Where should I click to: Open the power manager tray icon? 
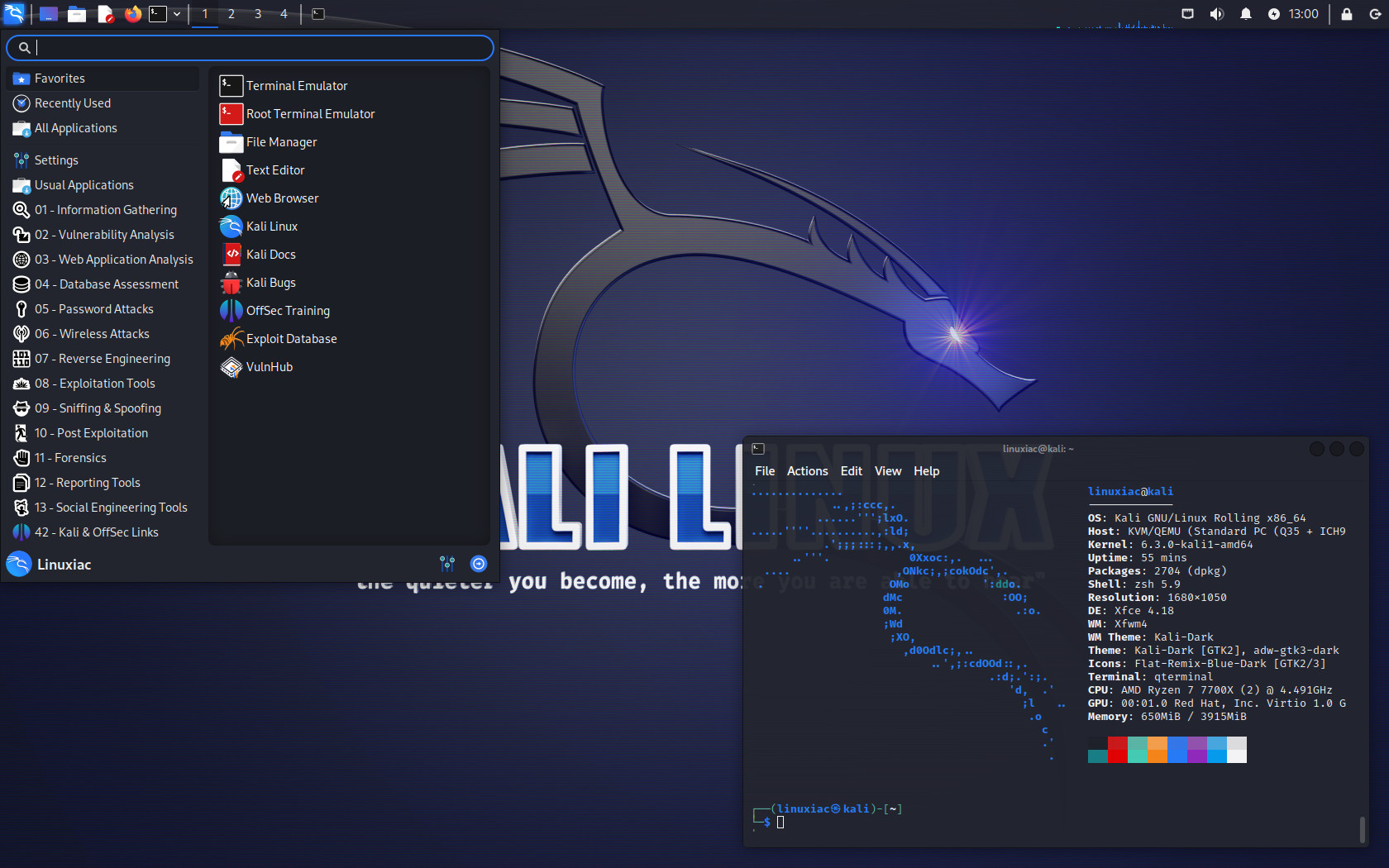pos(1275,14)
